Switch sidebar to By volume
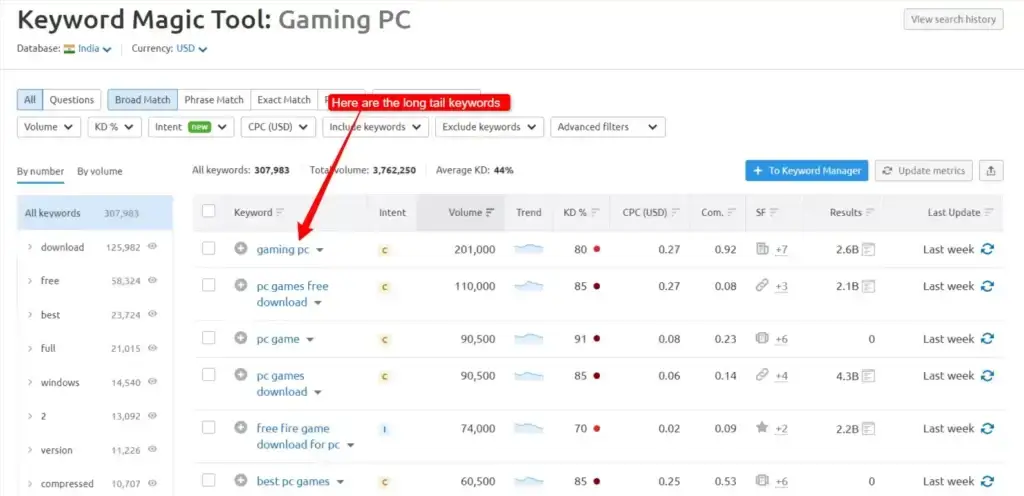 (x=100, y=172)
